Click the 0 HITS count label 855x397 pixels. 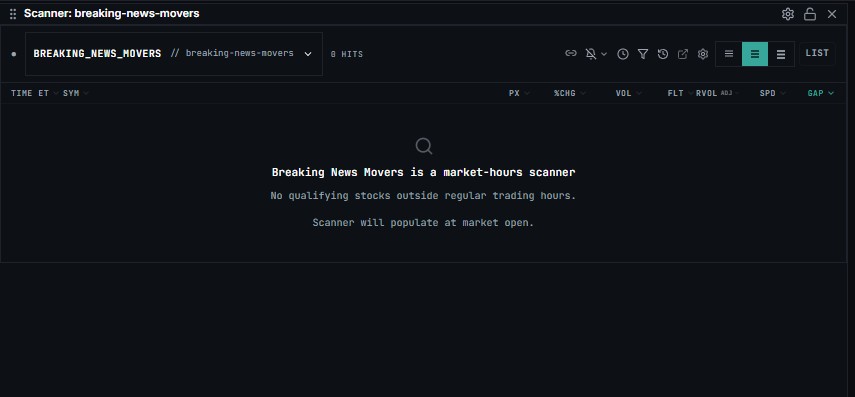pyautogui.click(x=347, y=54)
